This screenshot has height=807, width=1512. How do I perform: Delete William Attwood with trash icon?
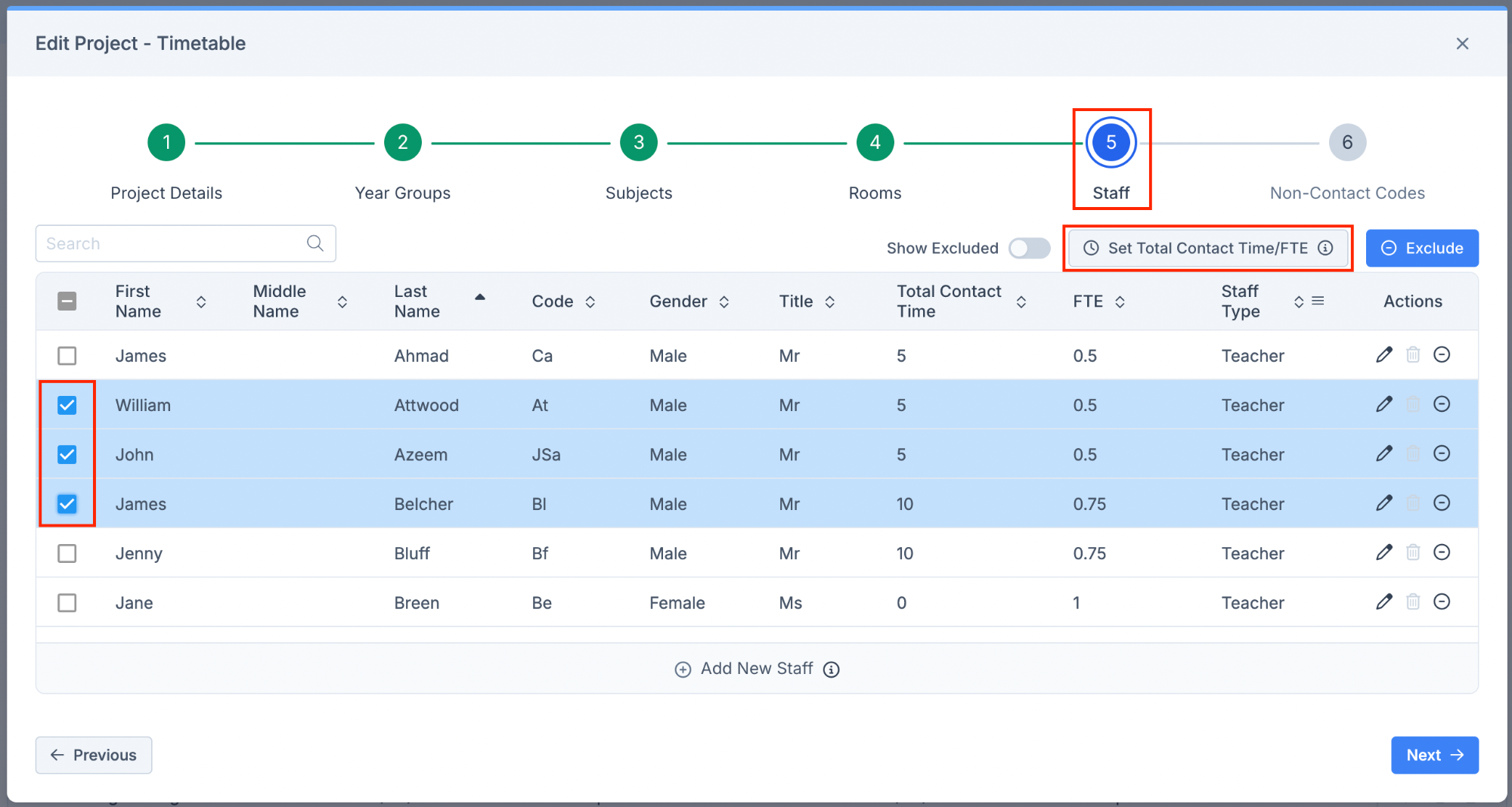coord(1413,404)
